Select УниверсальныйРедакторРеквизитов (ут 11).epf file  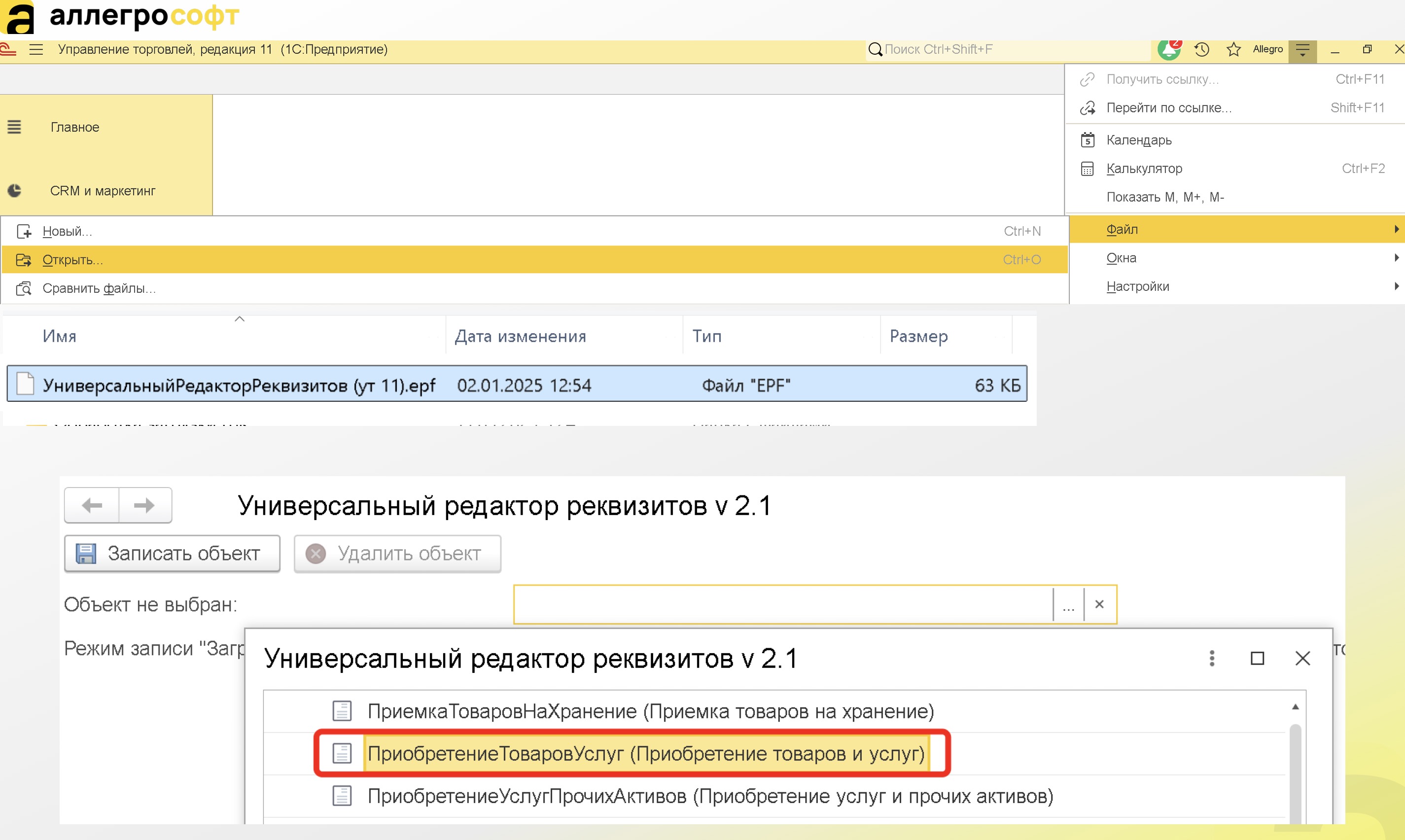[x=517, y=384]
